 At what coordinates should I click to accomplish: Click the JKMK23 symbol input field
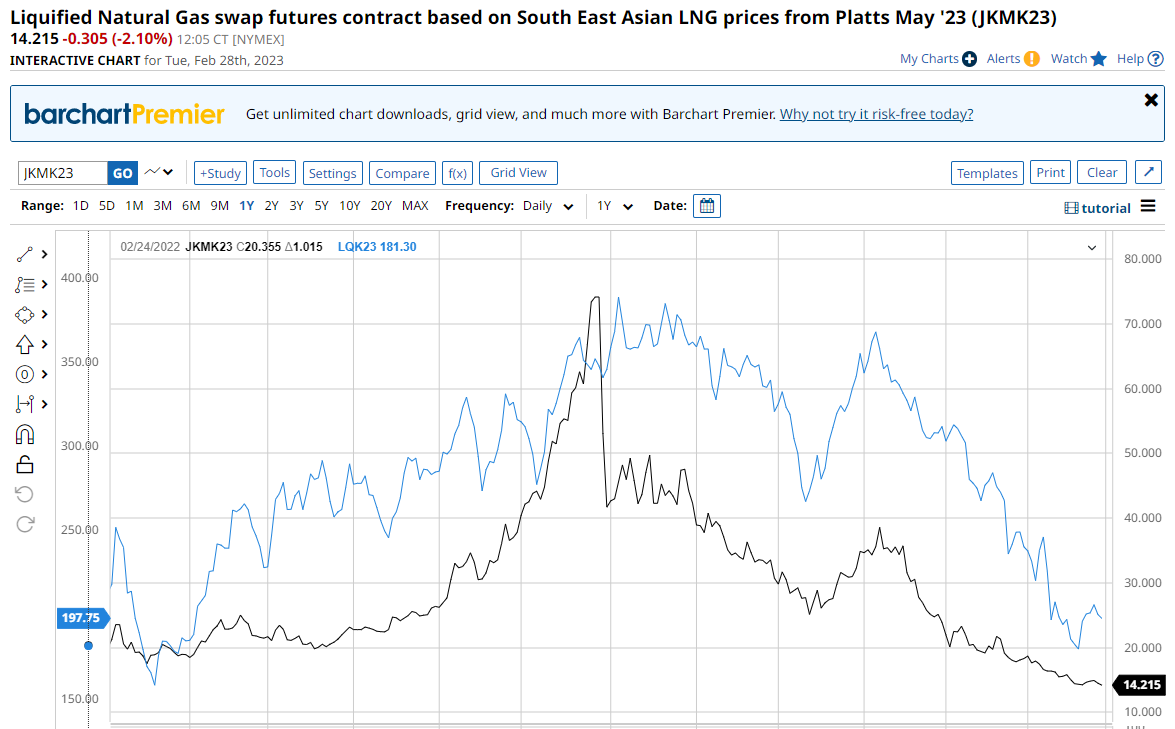coord(62,173)
